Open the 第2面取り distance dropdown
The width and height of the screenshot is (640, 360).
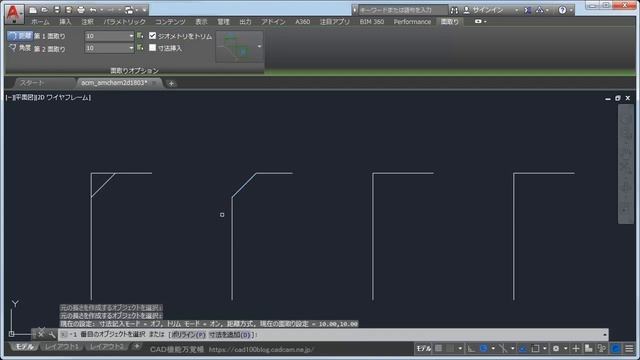pos(131,48)
